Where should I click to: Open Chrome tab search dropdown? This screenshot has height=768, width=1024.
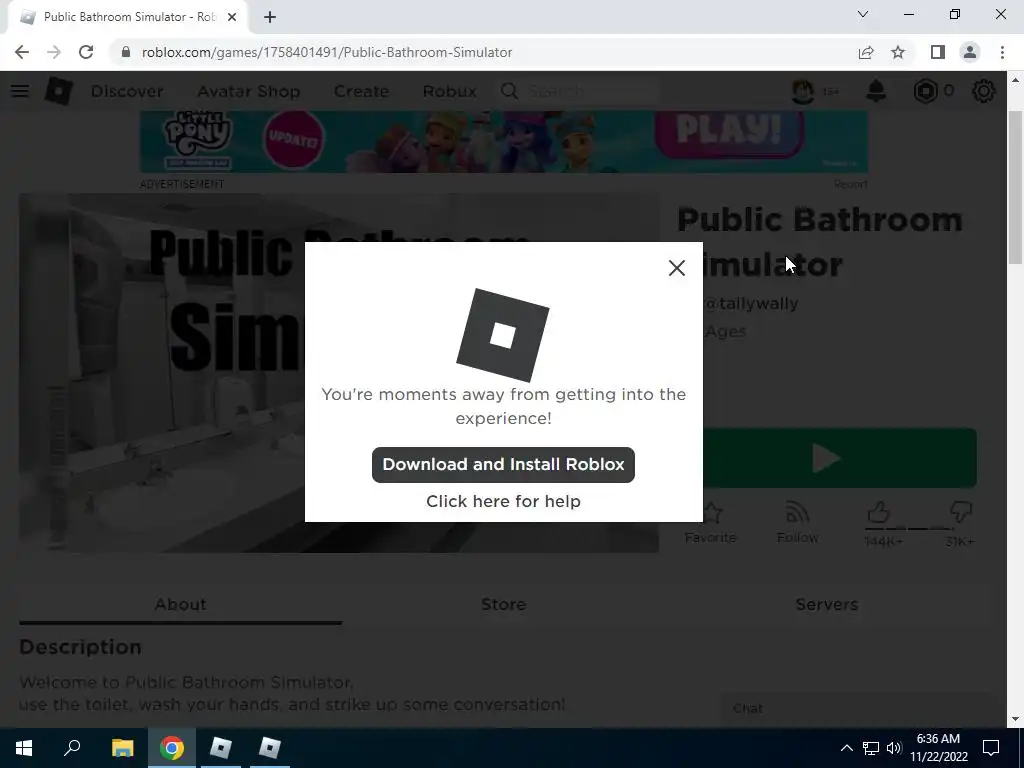[x=863, y=14]
